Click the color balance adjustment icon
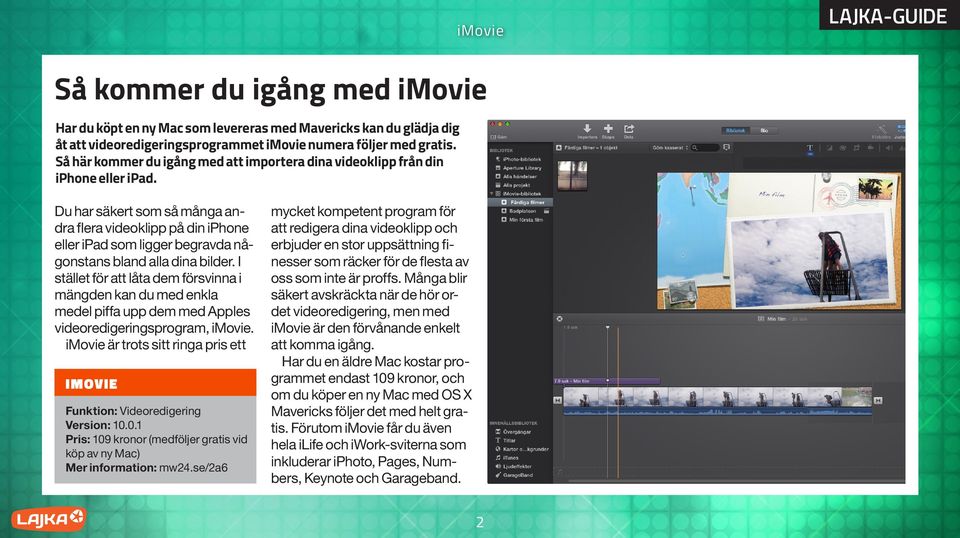This screenshot has width=960, height=538. (x=830, y=148)
